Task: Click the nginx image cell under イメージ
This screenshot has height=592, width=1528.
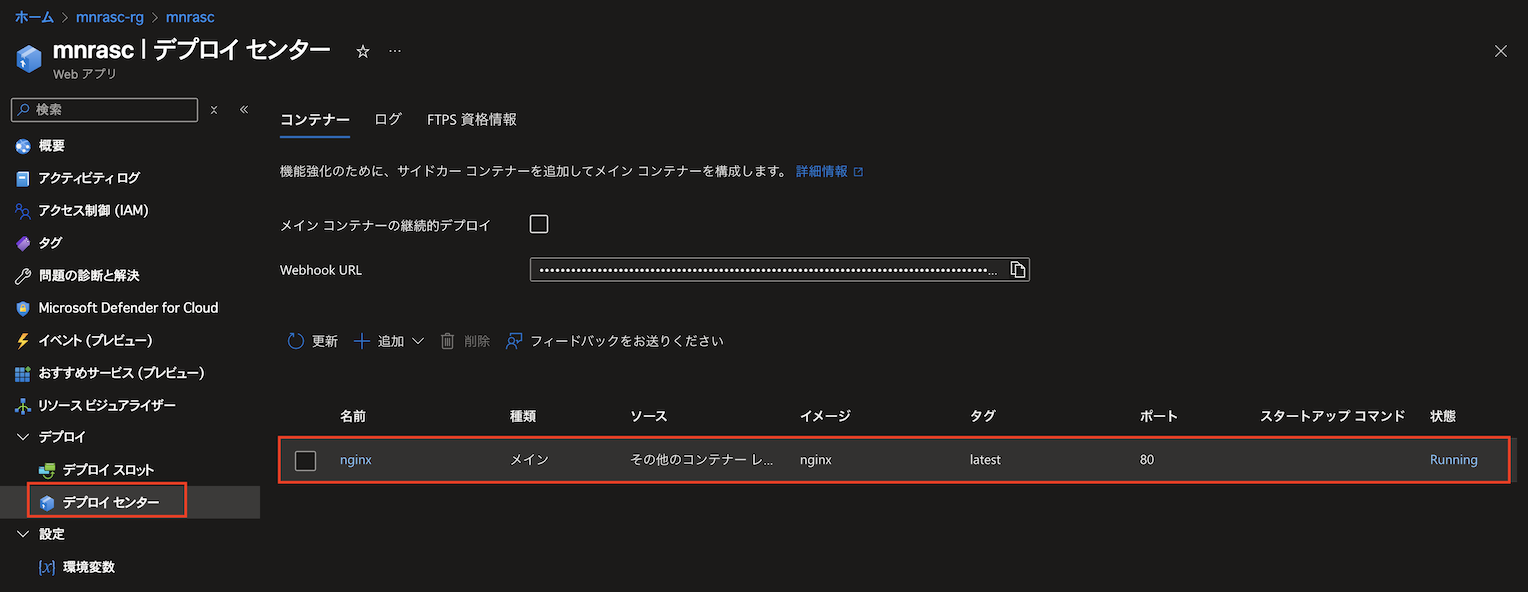Action: [816, 460]
